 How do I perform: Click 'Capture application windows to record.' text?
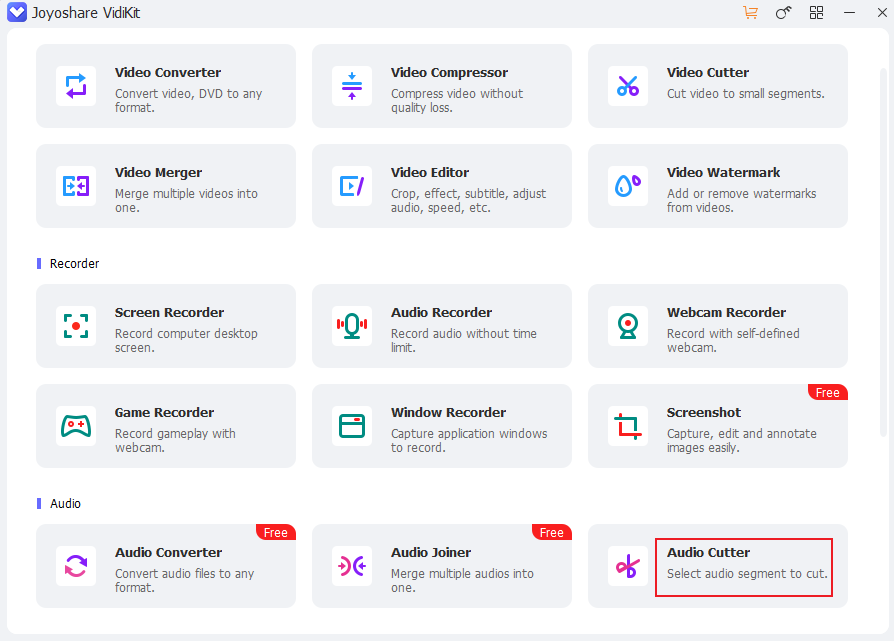point(469,440)
